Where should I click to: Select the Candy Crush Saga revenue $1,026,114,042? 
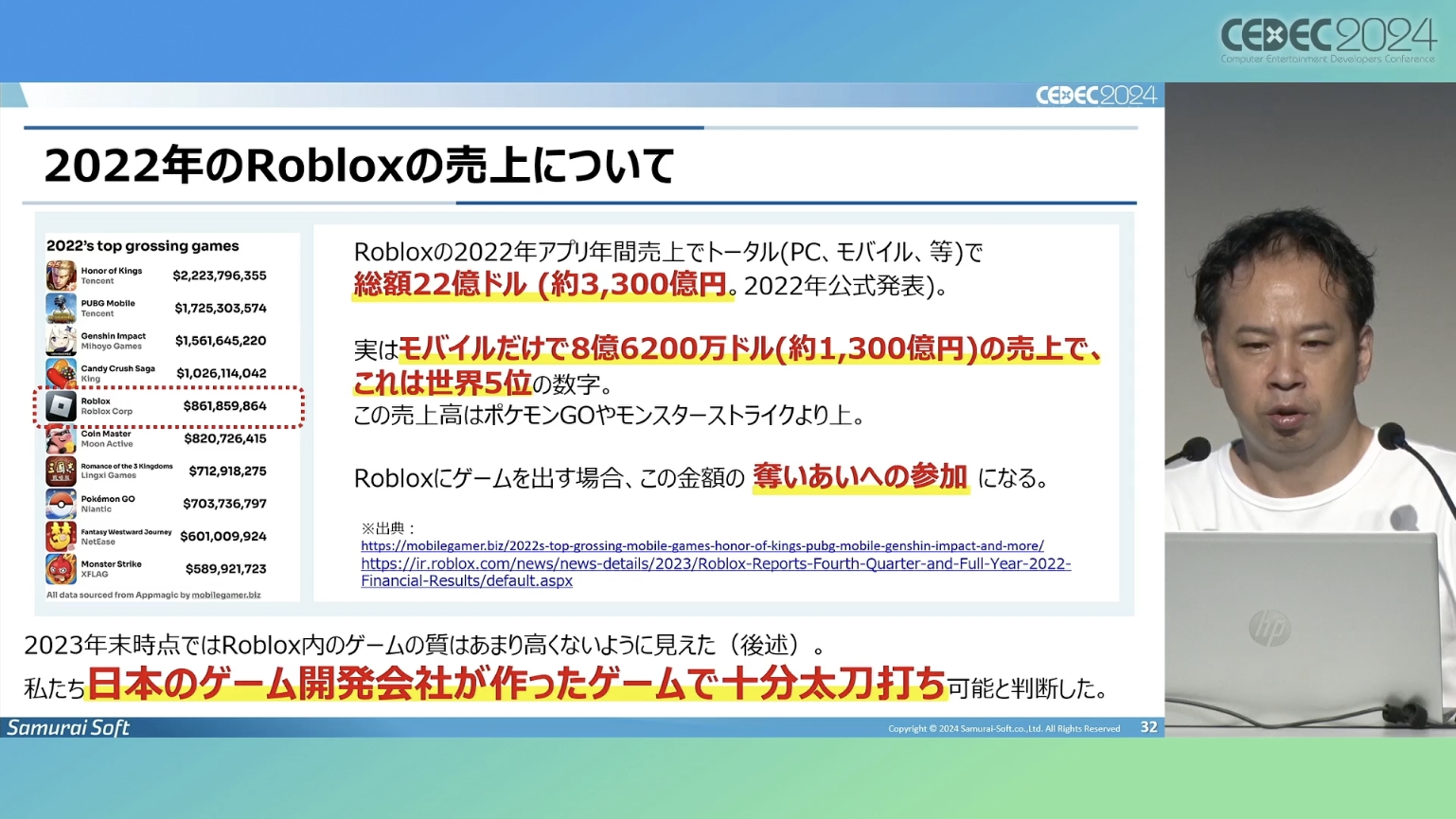[x=222, y=373]
